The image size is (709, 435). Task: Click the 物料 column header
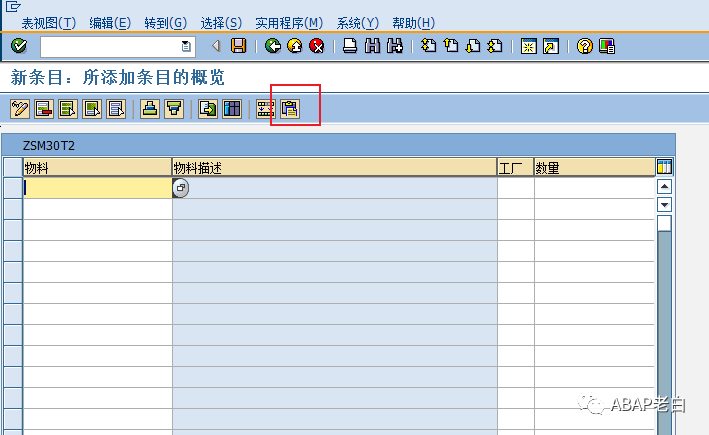point(97,167)
